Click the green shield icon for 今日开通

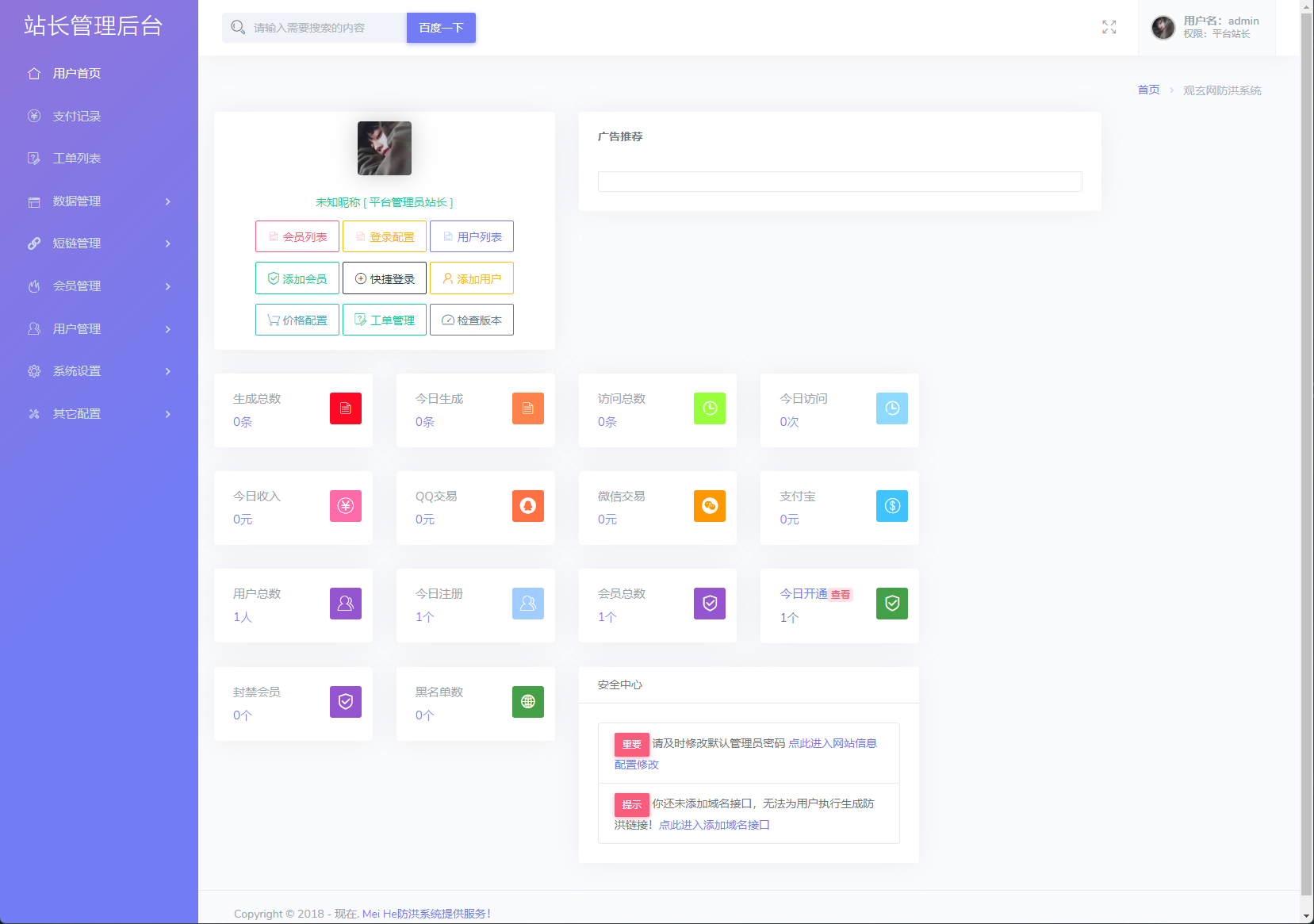tap(891, 604)
